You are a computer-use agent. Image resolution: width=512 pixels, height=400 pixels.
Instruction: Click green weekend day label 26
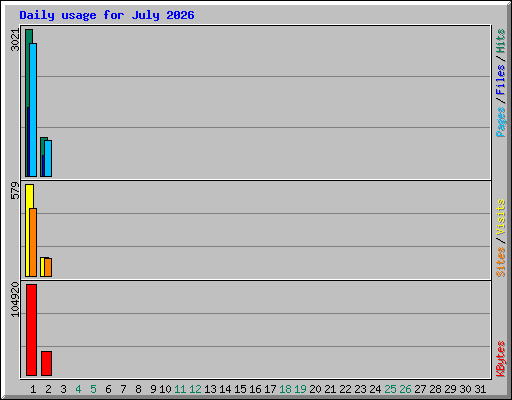pyautogui.click(x=405, y=389)
